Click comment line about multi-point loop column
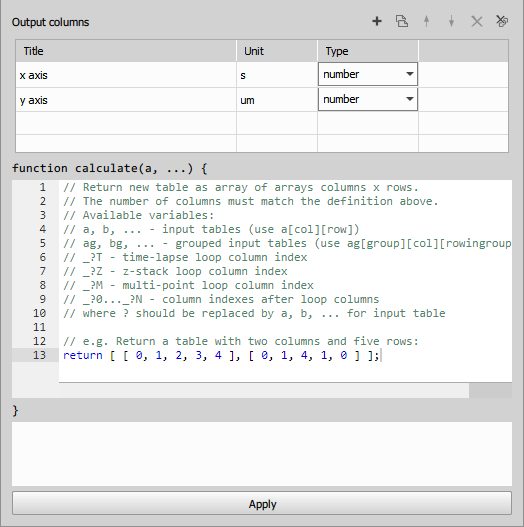Screen dimensions: 524x527 tap(188, 285)
